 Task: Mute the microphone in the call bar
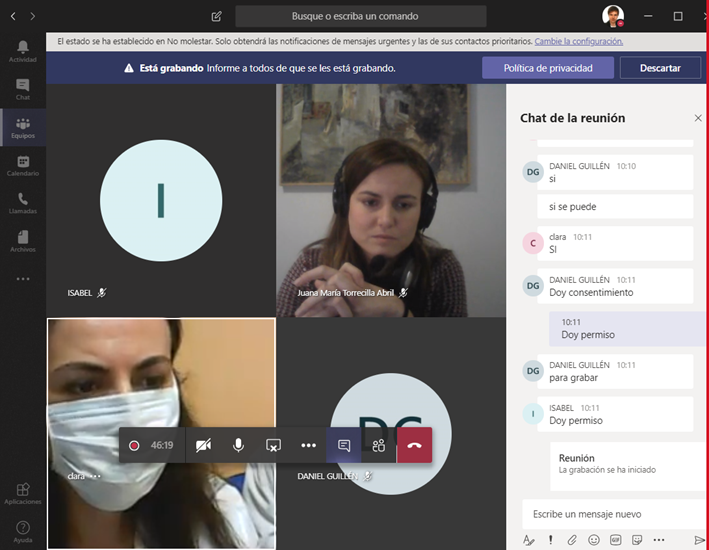[238, 445]
